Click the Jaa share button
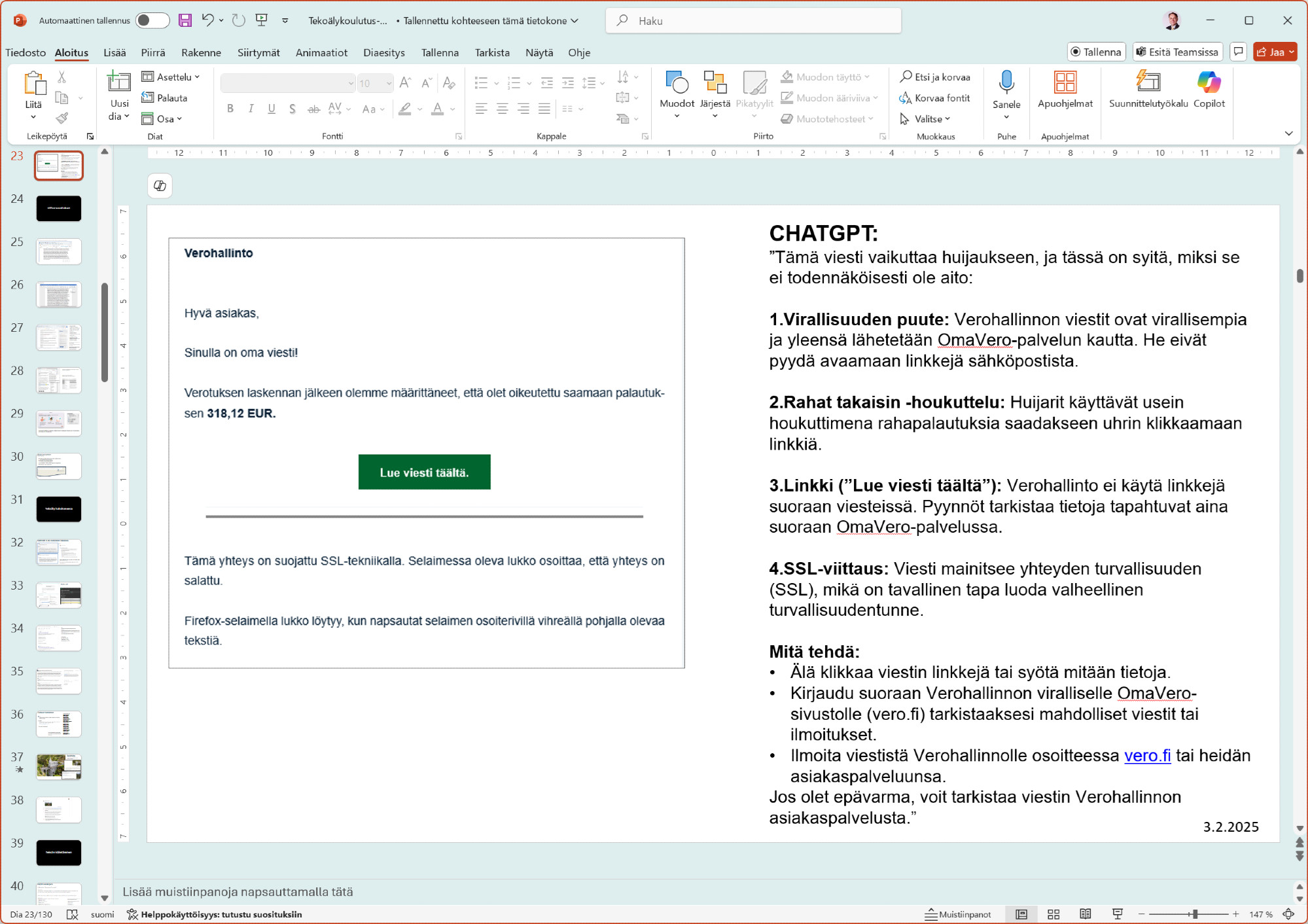This screenshot has width=1308, height=924. (1275, 52)
